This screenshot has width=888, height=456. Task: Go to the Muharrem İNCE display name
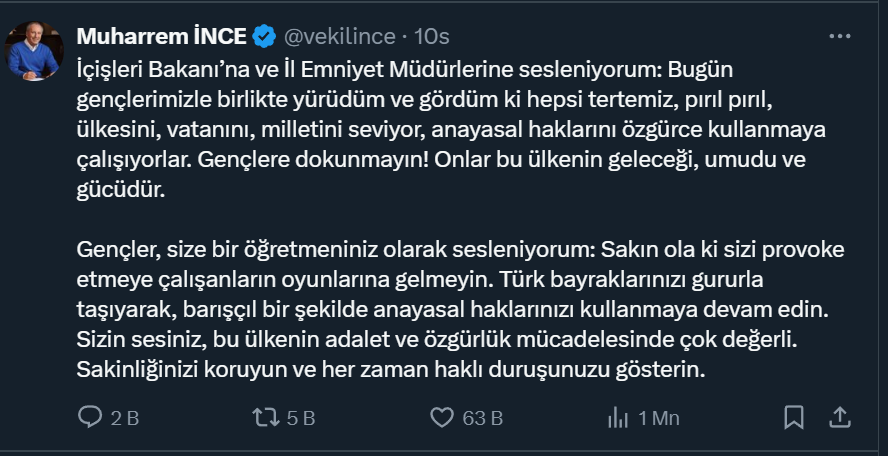click(x=162, y=37)
